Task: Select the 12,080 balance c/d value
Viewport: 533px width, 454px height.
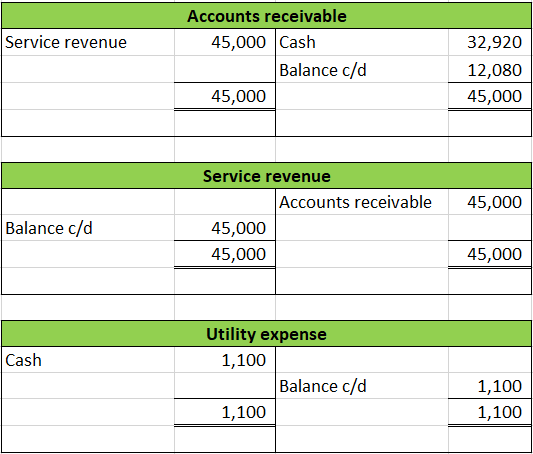Action: pyautogui.click(x=495, y=70)
